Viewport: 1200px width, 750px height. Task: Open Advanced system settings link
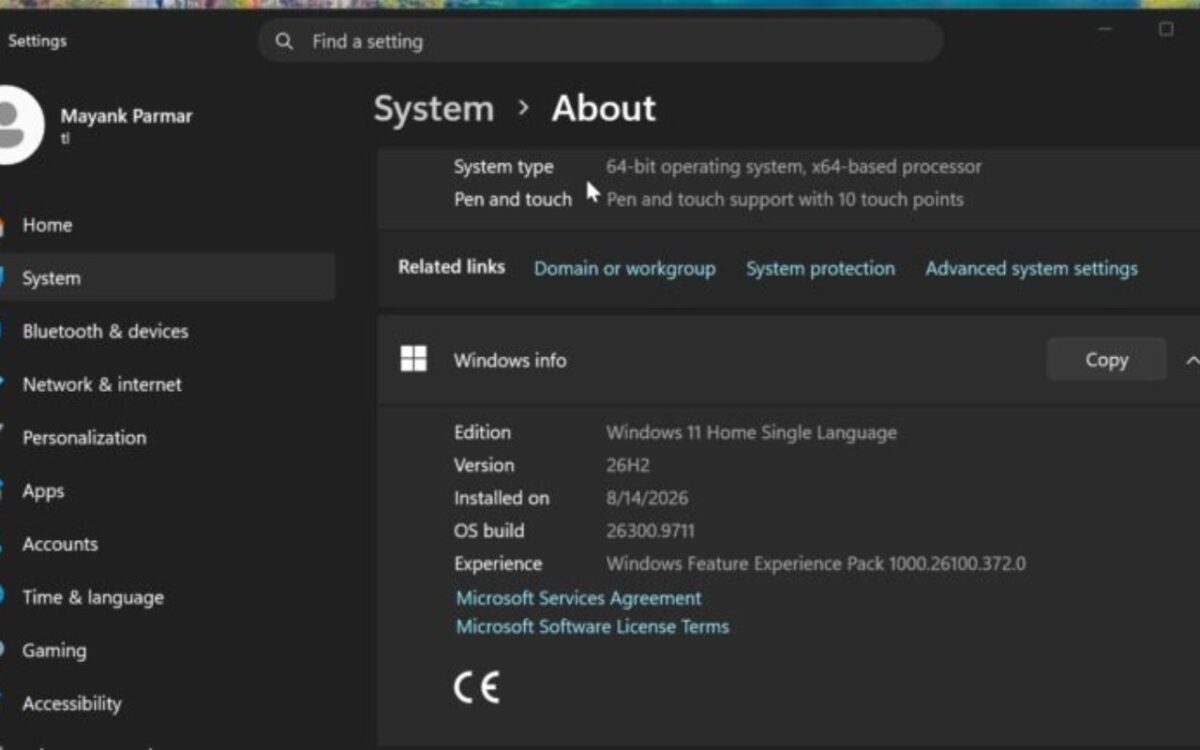pos(1031,268)
